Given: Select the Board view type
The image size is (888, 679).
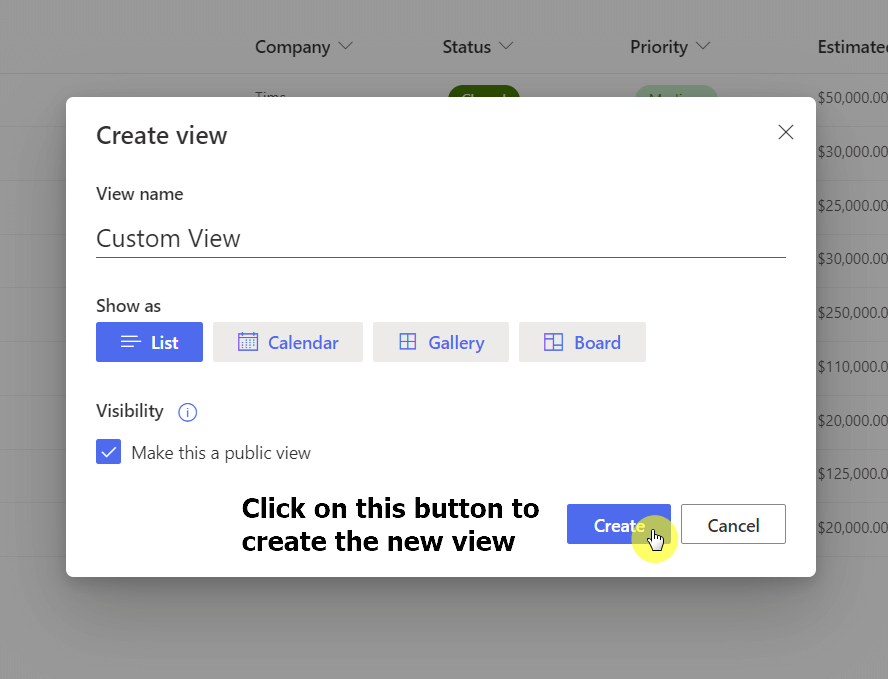Looking at the screenshot, I should click(582, 342).
